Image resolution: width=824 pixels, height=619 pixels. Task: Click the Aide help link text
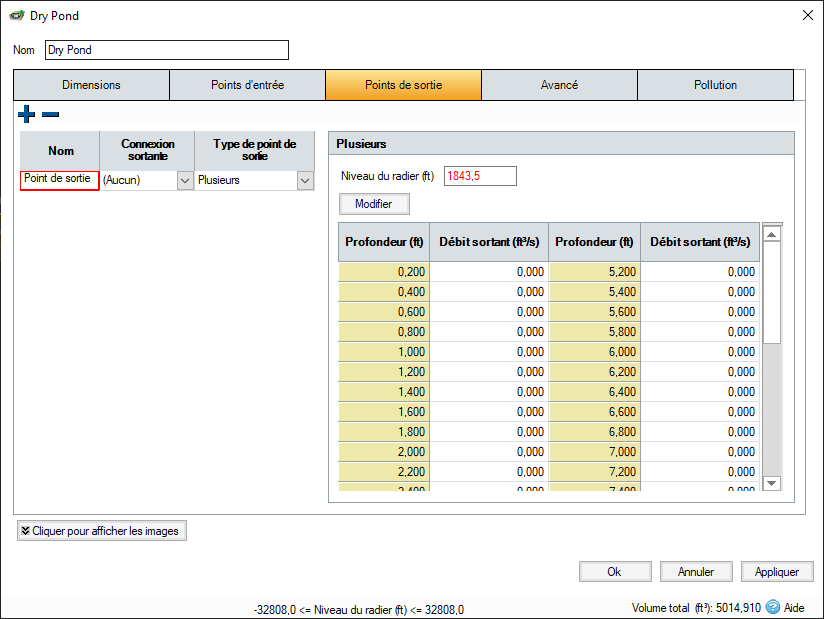pos(794,608)
